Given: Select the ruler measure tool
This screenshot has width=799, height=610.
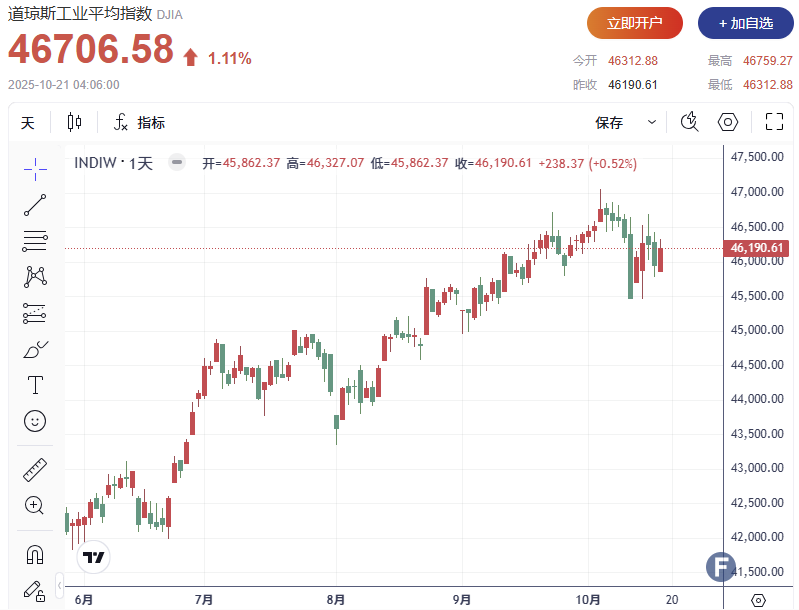Looking at the screenshot, I should pos(35,469).
